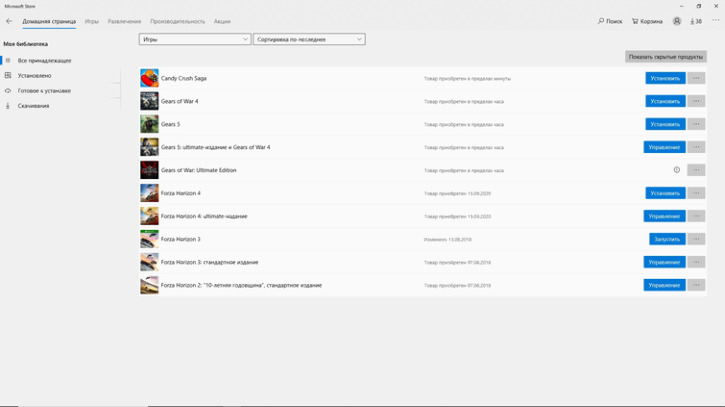Open the Корзина cart
The height and width of the screenshot is (407, 725).
point(647,21)
